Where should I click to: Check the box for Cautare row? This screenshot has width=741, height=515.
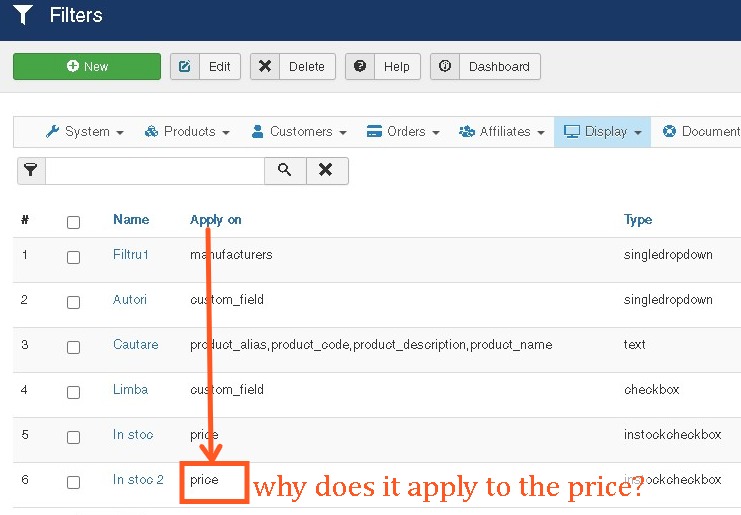pos(73,347)
